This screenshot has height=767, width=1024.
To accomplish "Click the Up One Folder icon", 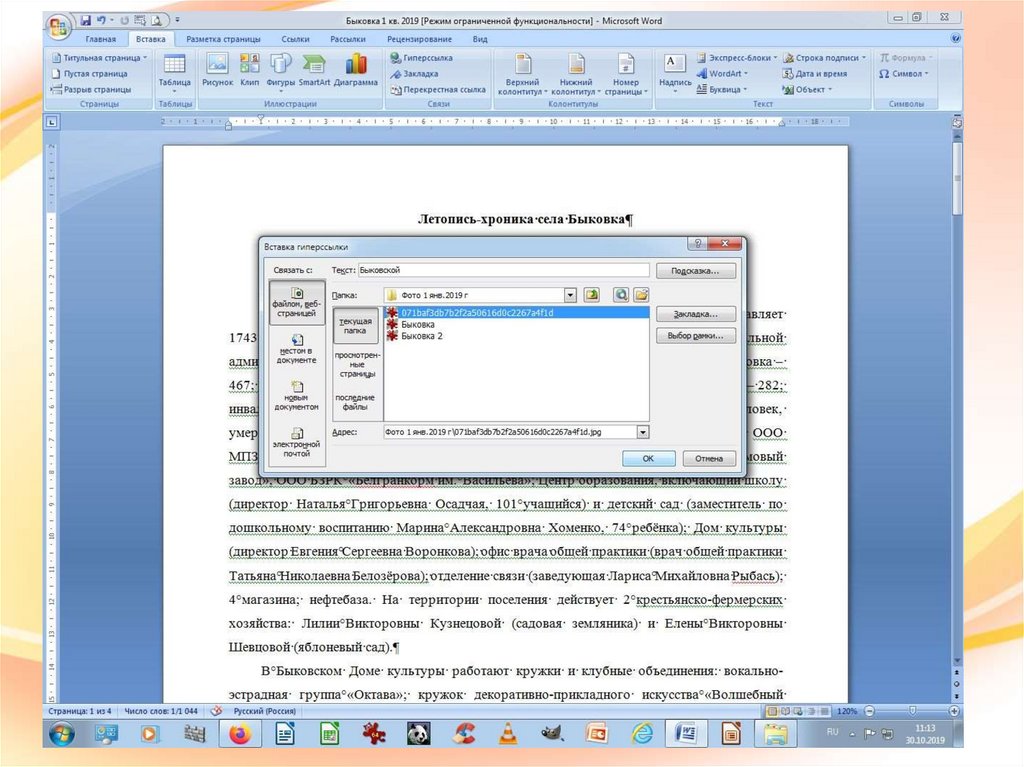I will [592, 295].
